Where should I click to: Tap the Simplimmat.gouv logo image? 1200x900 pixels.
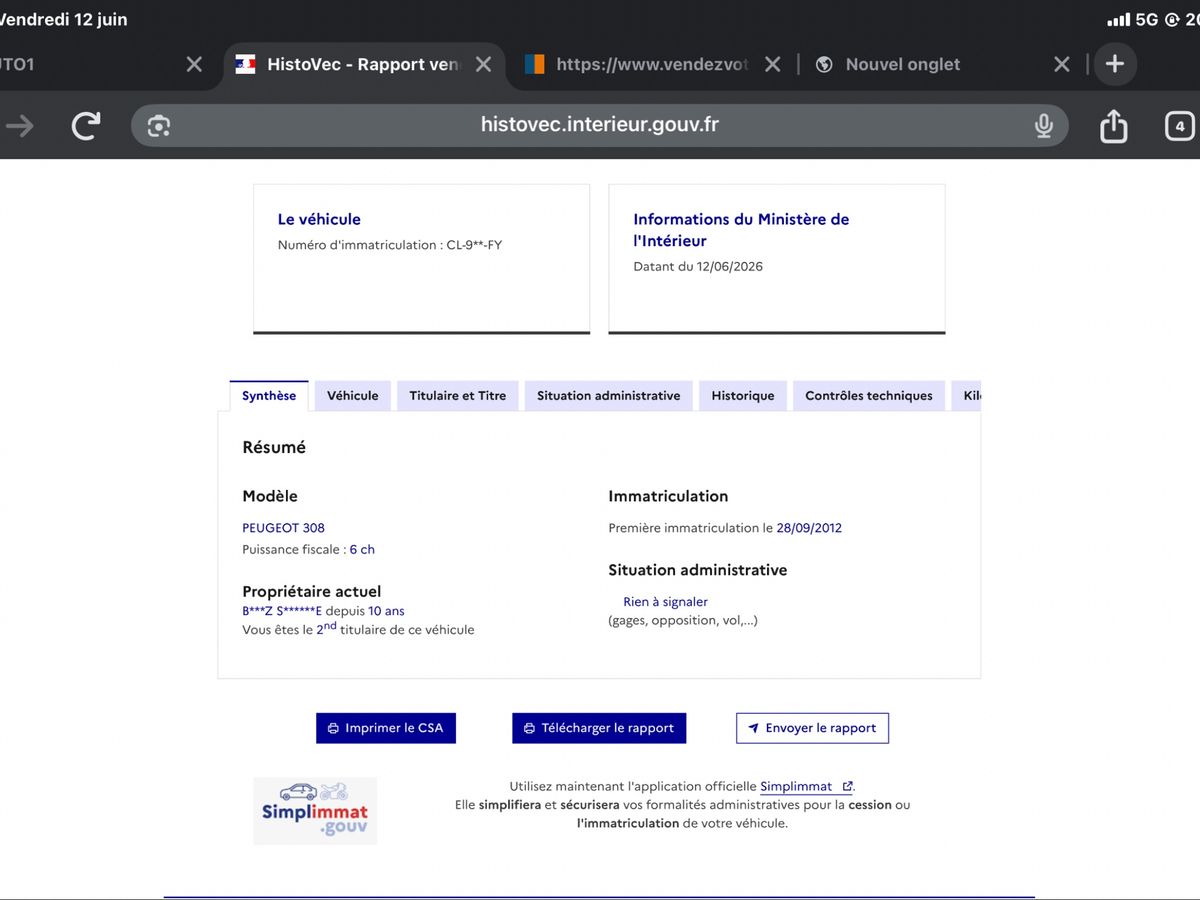(315, 811)
